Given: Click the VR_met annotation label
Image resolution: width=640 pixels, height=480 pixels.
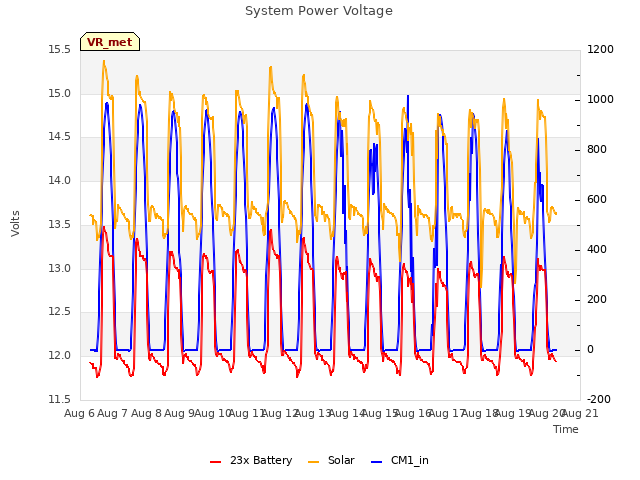Looking at the screenshot, I should (x=110, y=42).
